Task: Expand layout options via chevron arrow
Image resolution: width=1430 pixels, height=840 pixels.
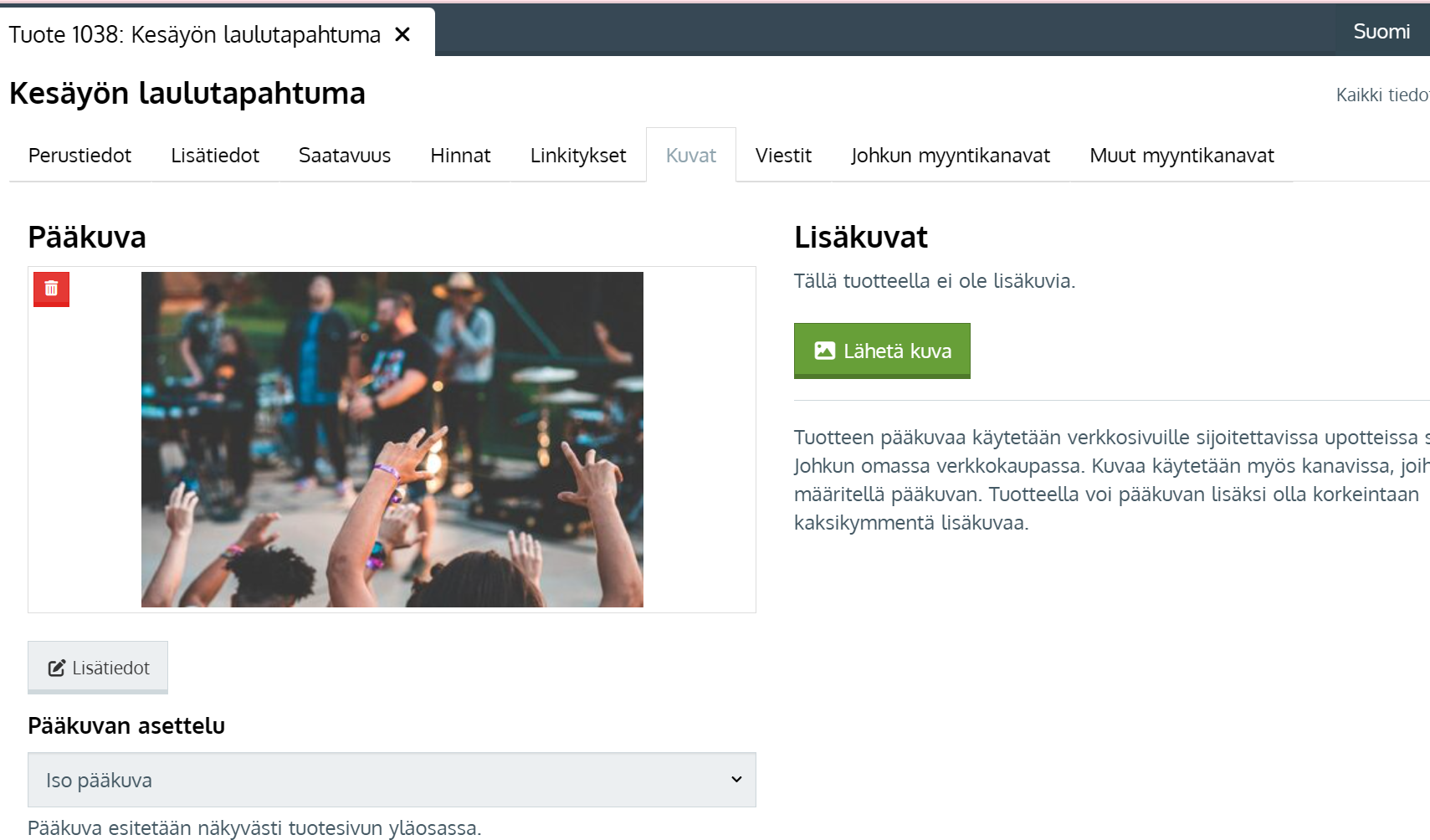Action: point(736,780)
